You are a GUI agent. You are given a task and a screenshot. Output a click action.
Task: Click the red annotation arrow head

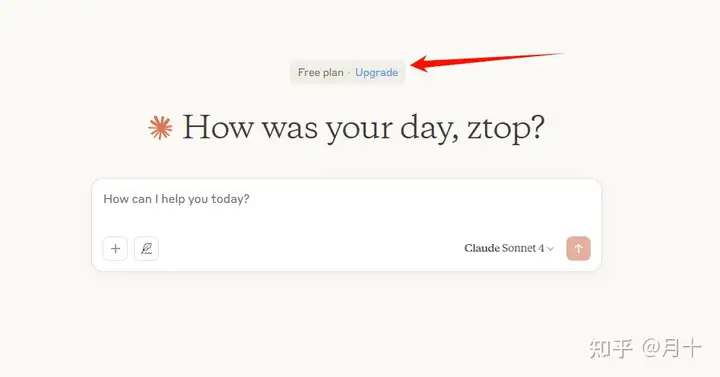420,64
